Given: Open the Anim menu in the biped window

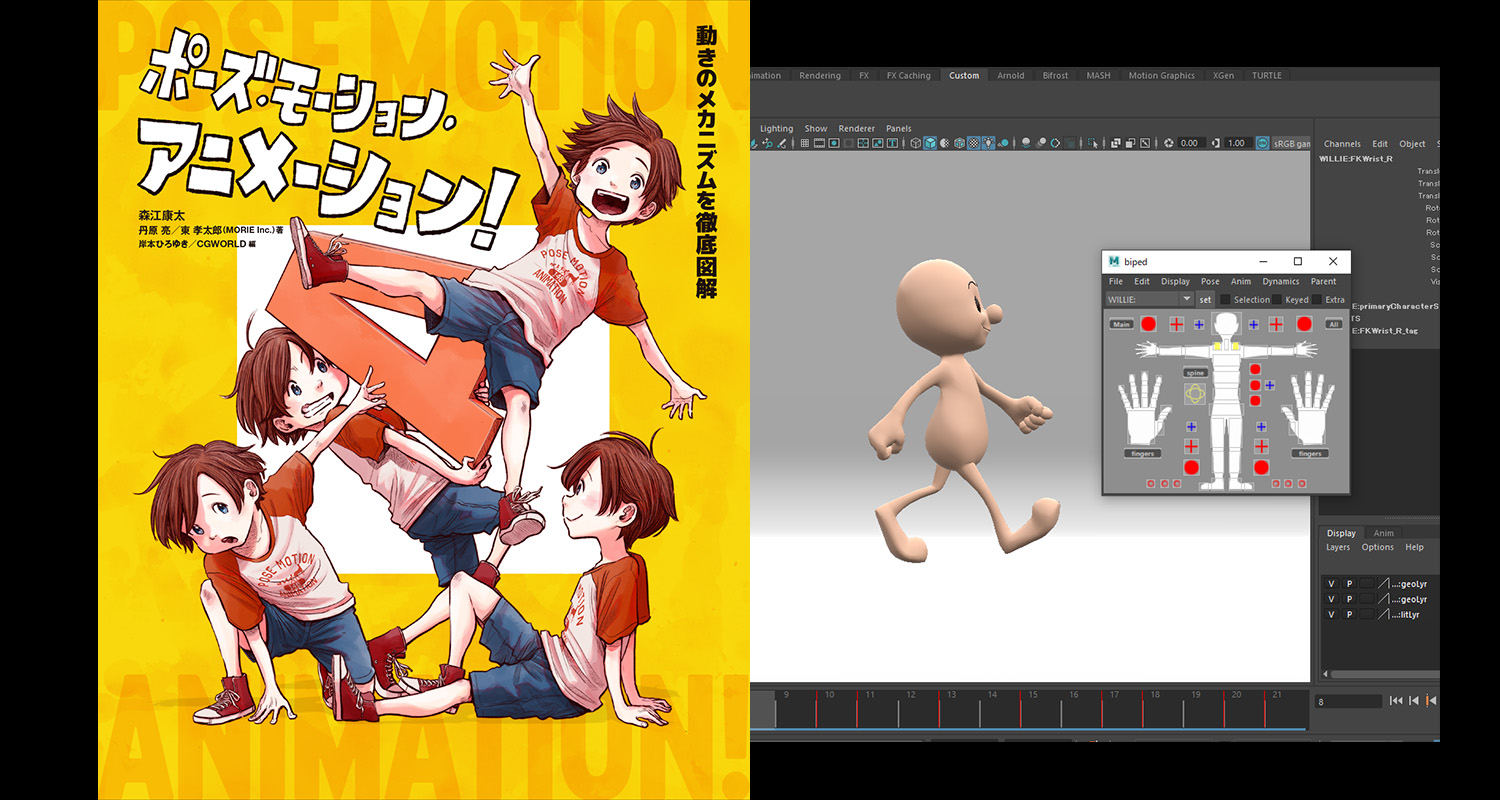Looking at the screenshot, I should [x=1241, y=281].
